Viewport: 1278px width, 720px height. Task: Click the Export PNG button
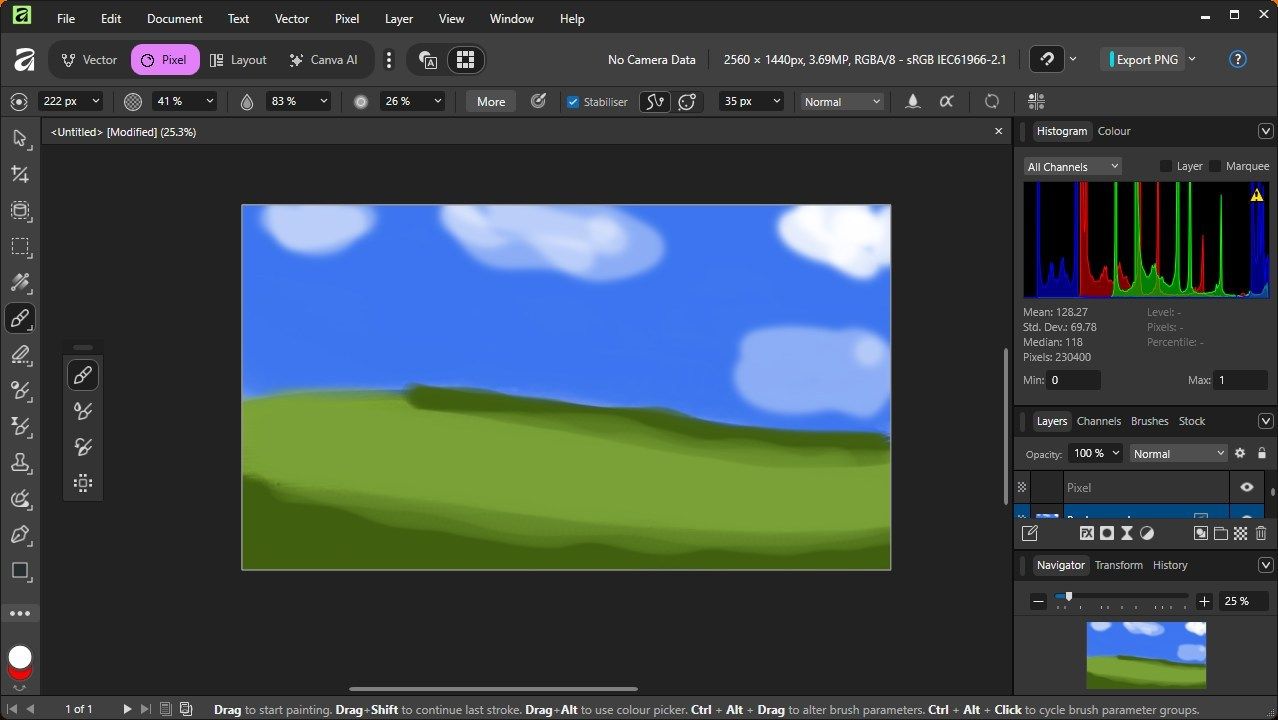pyautogui.click(x=1143, y=59)
